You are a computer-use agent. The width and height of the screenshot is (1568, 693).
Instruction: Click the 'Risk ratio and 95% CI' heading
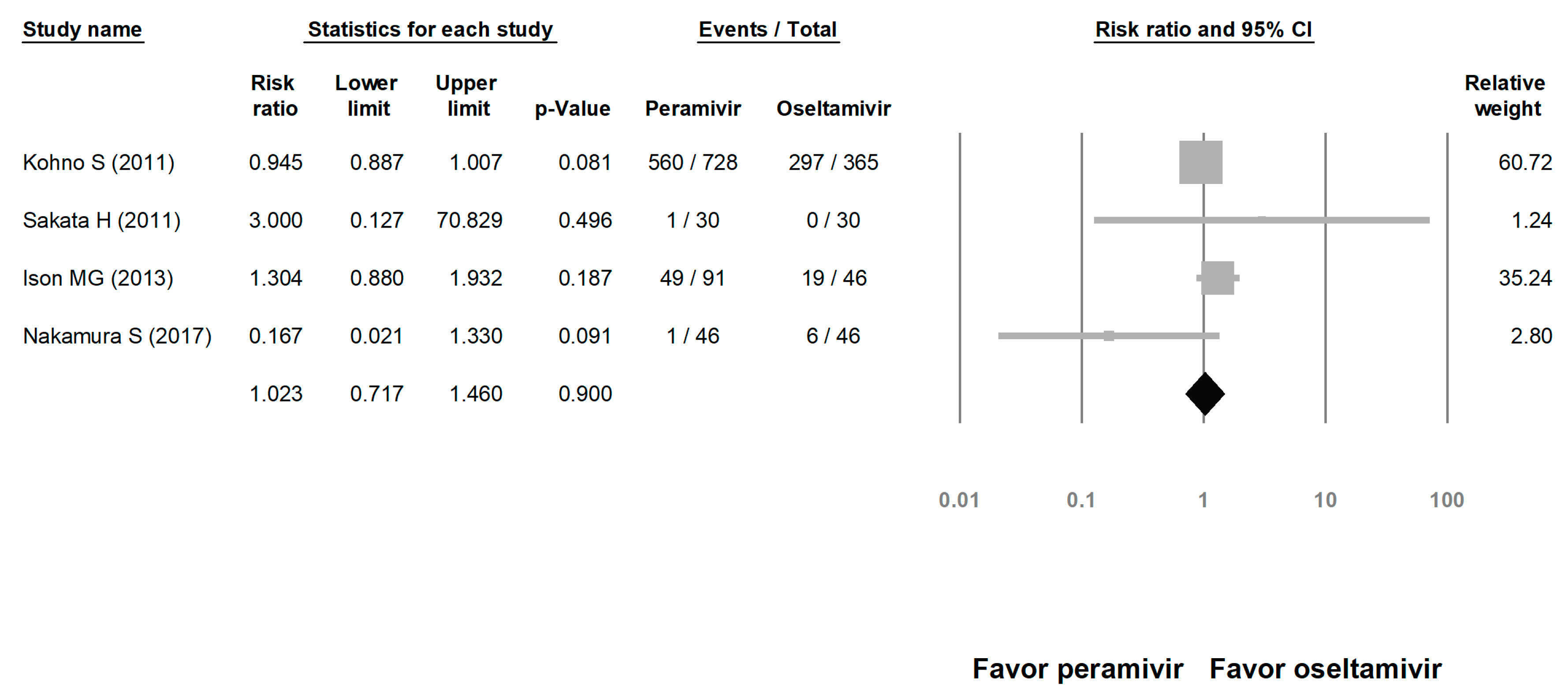(1203, 29)
